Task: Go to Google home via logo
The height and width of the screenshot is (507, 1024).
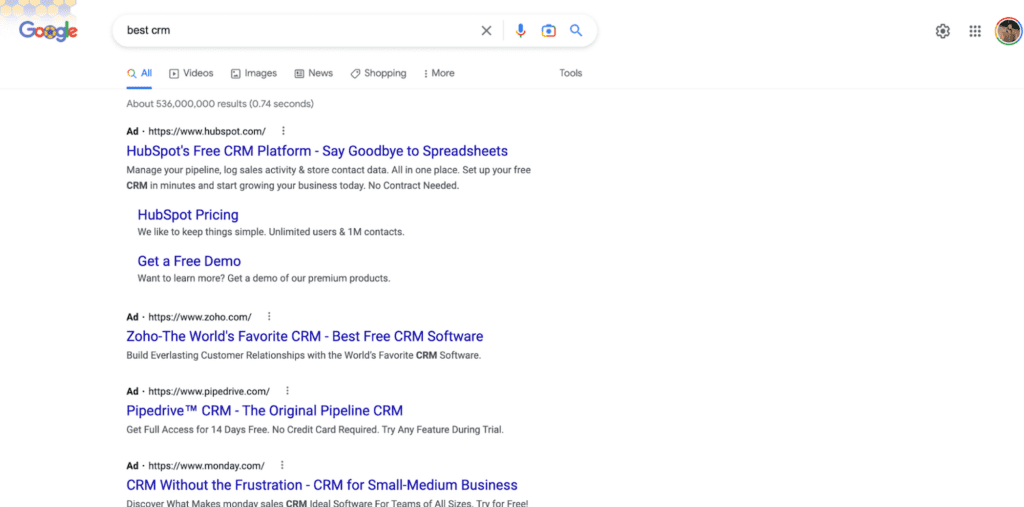Action: [48, 31]
